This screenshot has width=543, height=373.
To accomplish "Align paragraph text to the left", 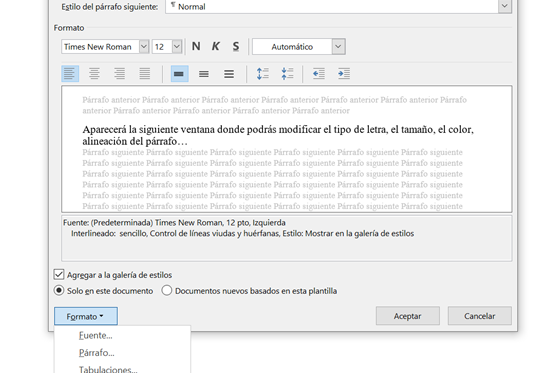I will coord(70,73).
